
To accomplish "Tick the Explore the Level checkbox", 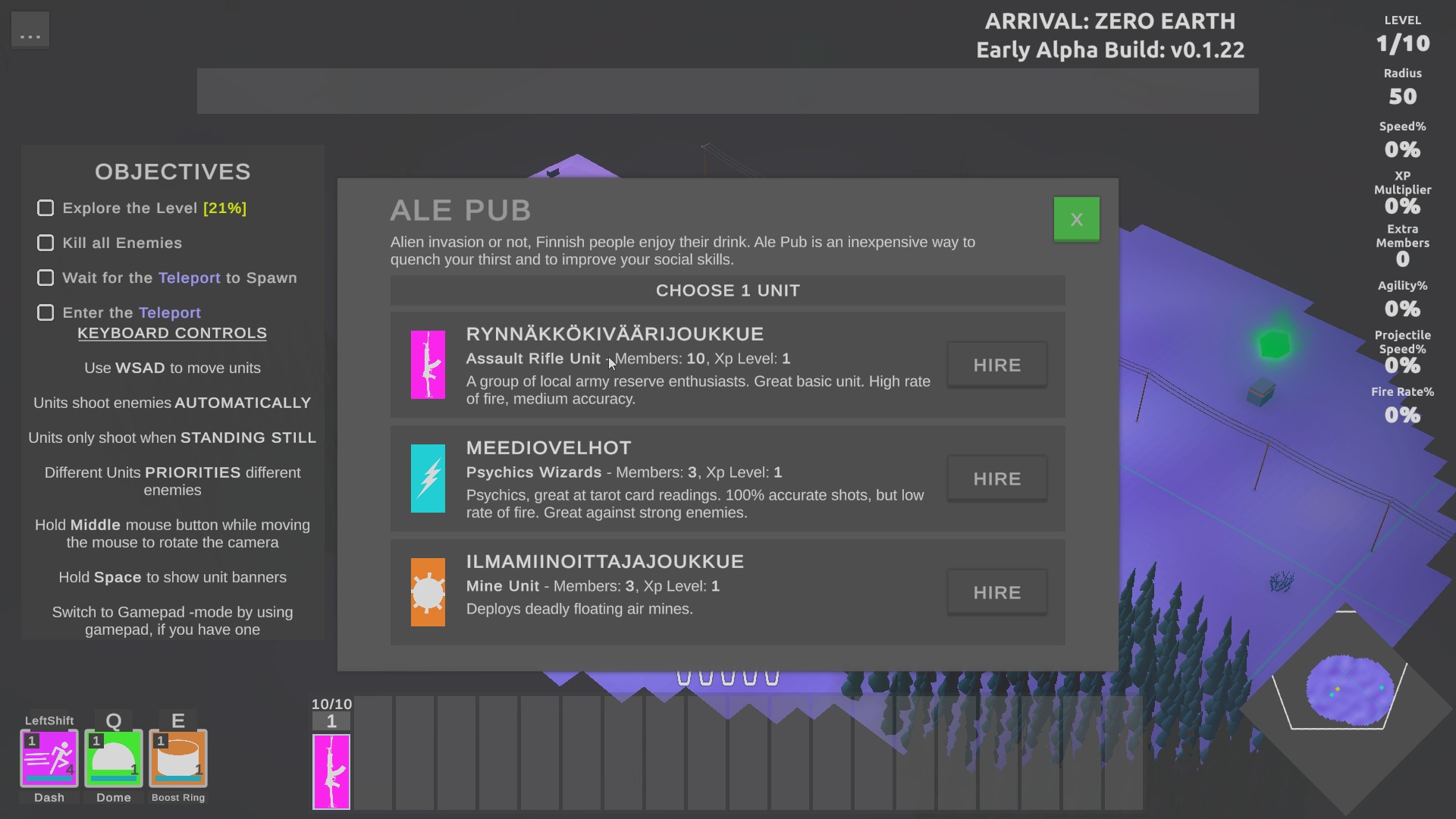I will click(x=45, y=208).
